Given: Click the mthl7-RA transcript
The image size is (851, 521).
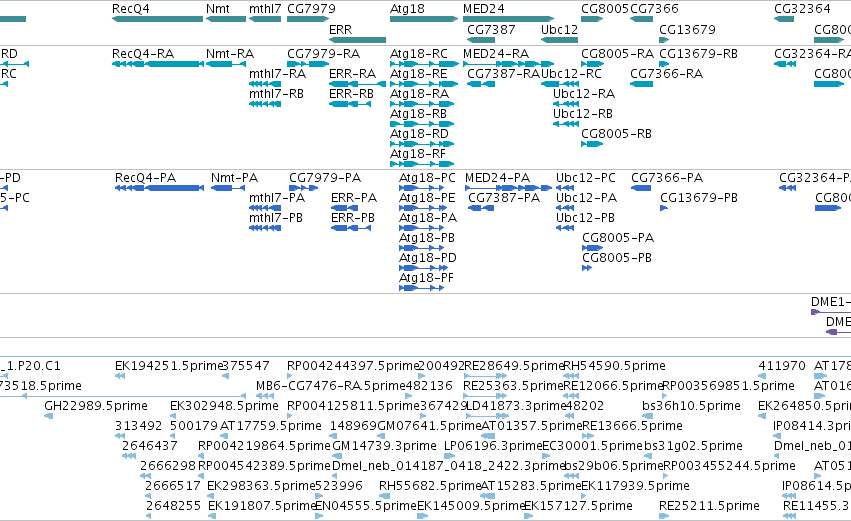Looking at the screenshot, I should 265,84.
